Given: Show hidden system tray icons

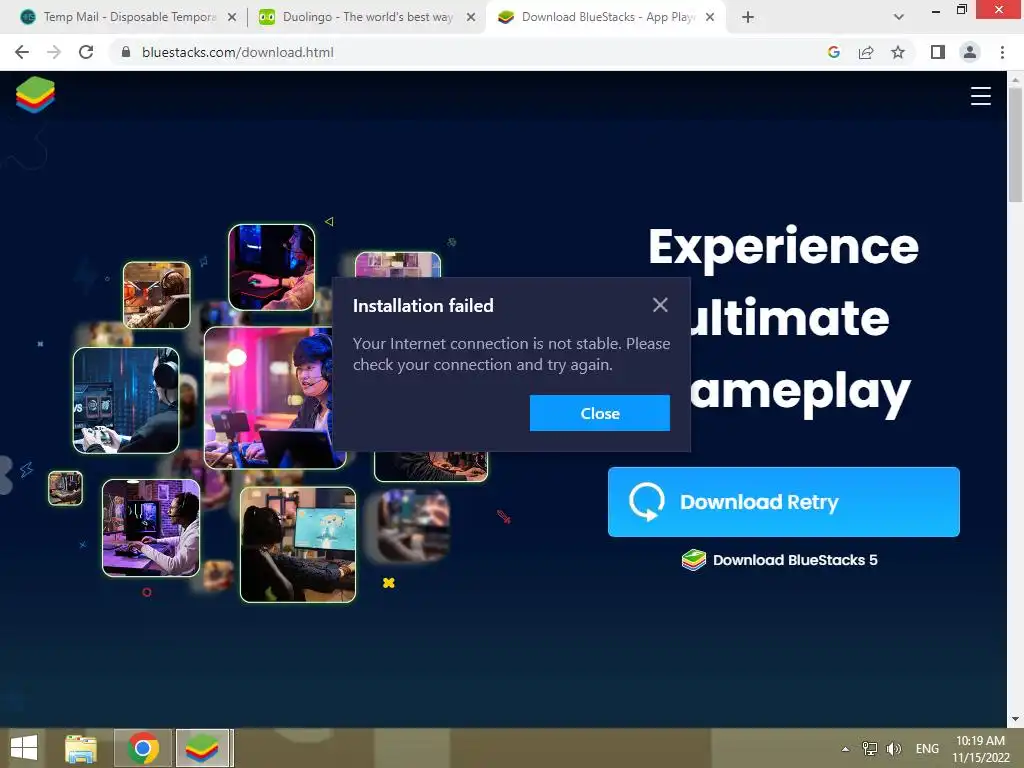Looking at the screenshot, I should 845,749.
